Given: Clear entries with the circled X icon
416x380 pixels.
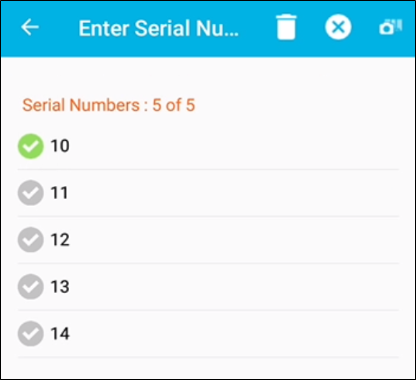Looking at the screenshot, I should [338, 27].
